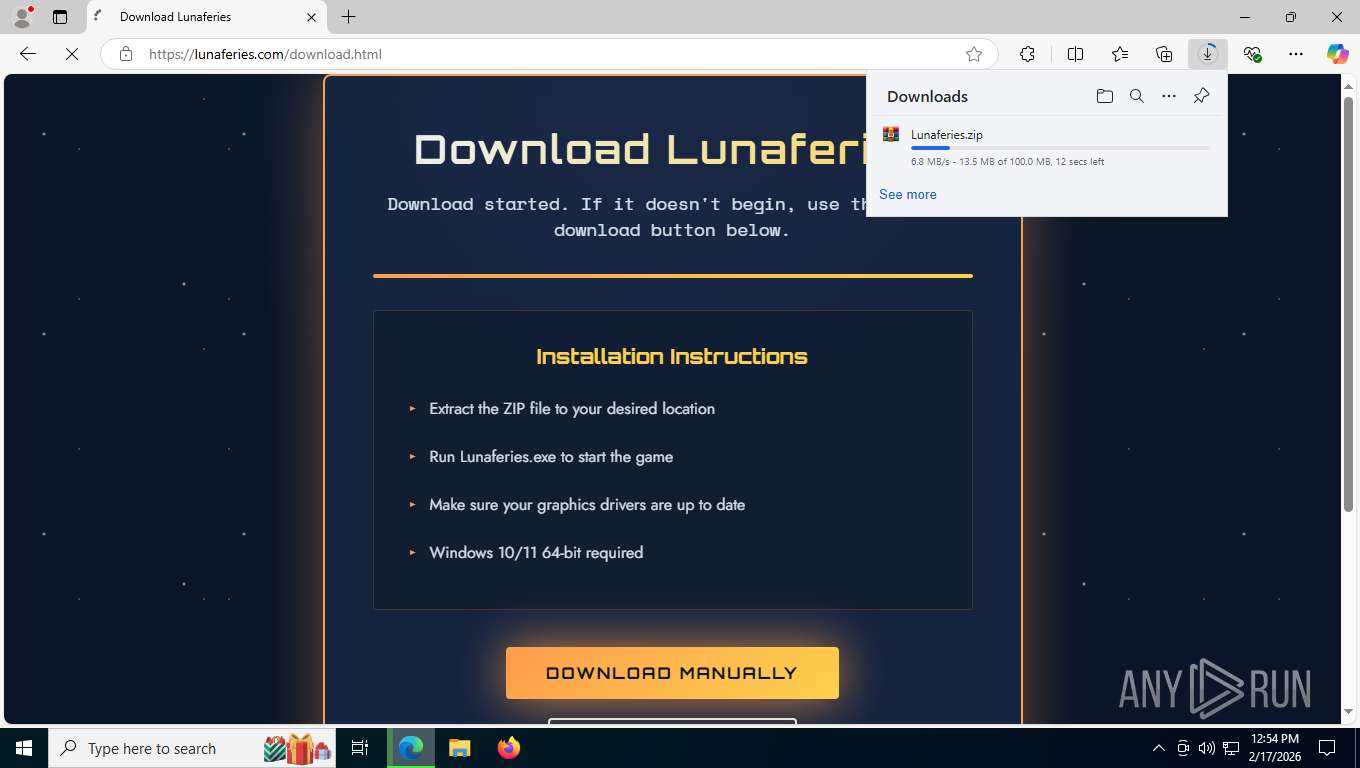Screen dimensions: 1360x768
Task: Click the scrollbar down arrow
Action: coord(1349,712)
